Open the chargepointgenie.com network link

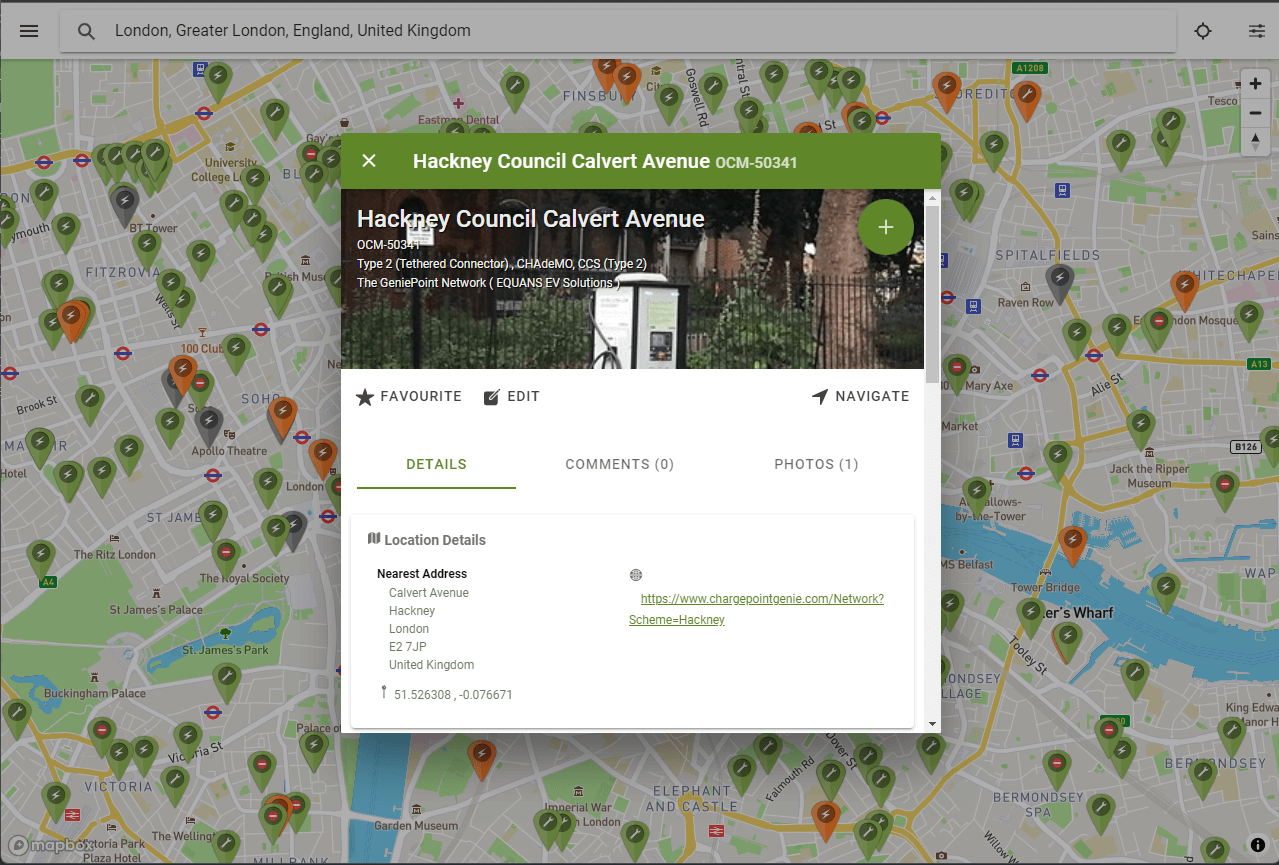pos(761,599)
